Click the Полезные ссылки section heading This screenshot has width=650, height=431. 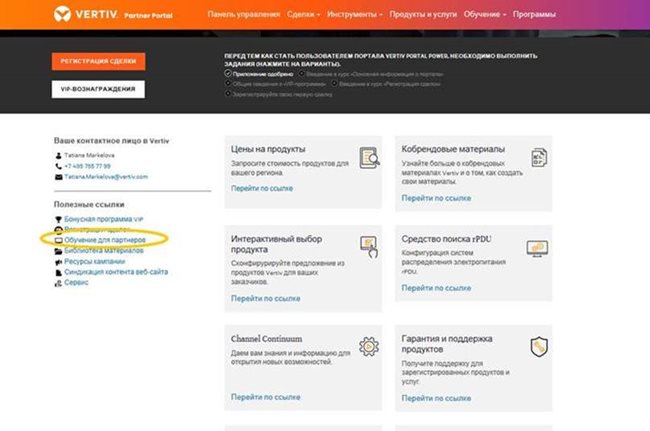pos(89,205)
